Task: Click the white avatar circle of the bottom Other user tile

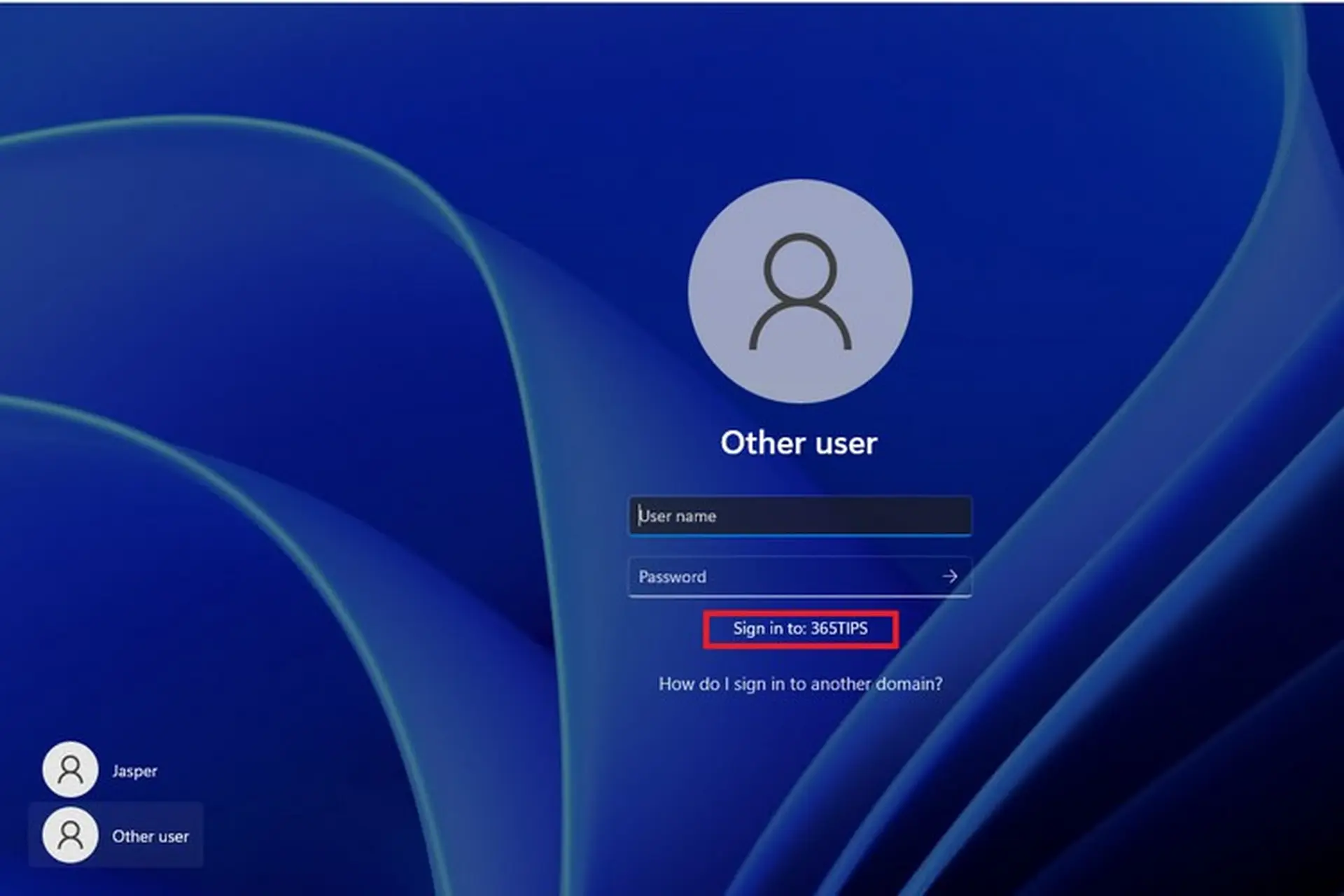Action: click(x=69, y=836)
